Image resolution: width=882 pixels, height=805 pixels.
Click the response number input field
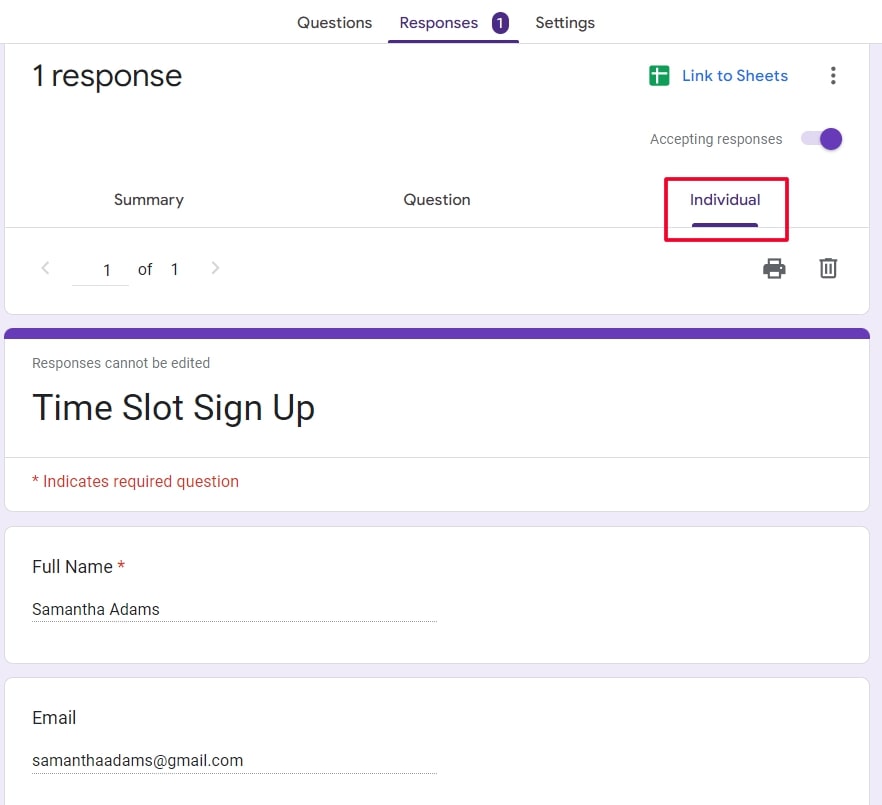100,268
